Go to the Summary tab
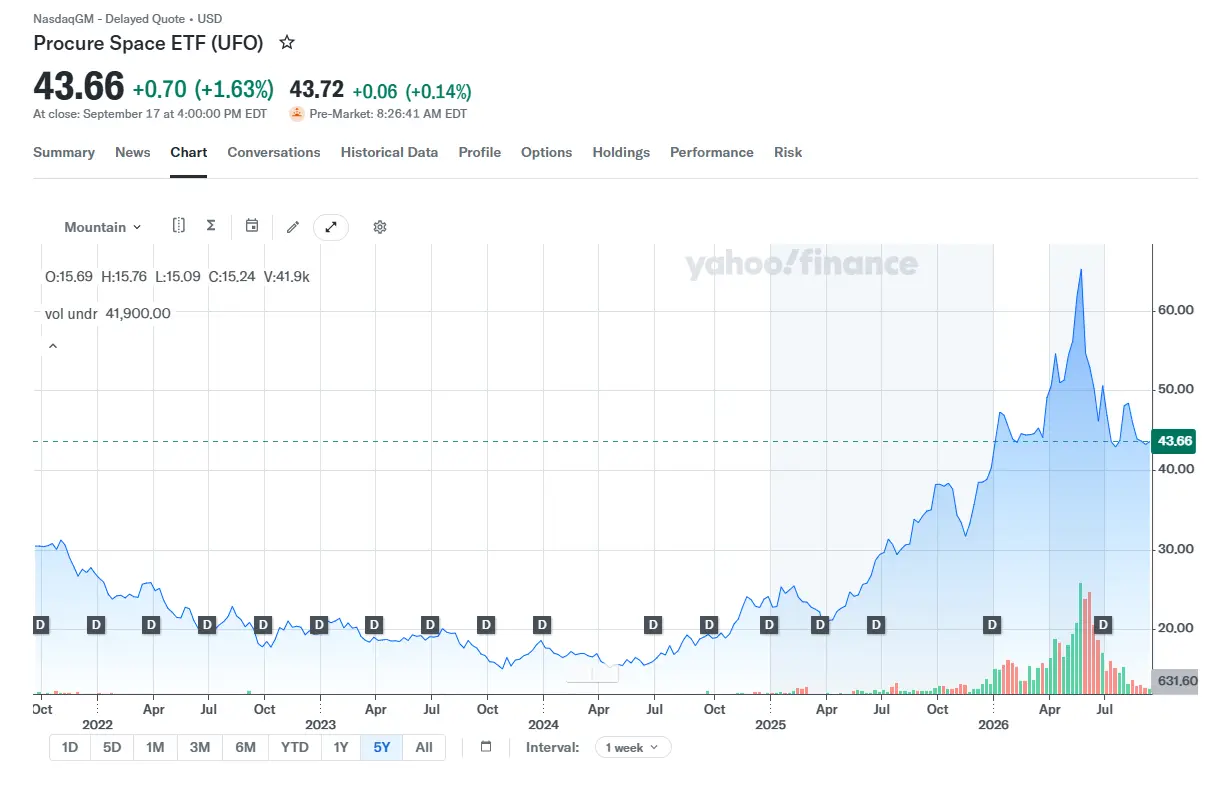 [x=64, y=152]
